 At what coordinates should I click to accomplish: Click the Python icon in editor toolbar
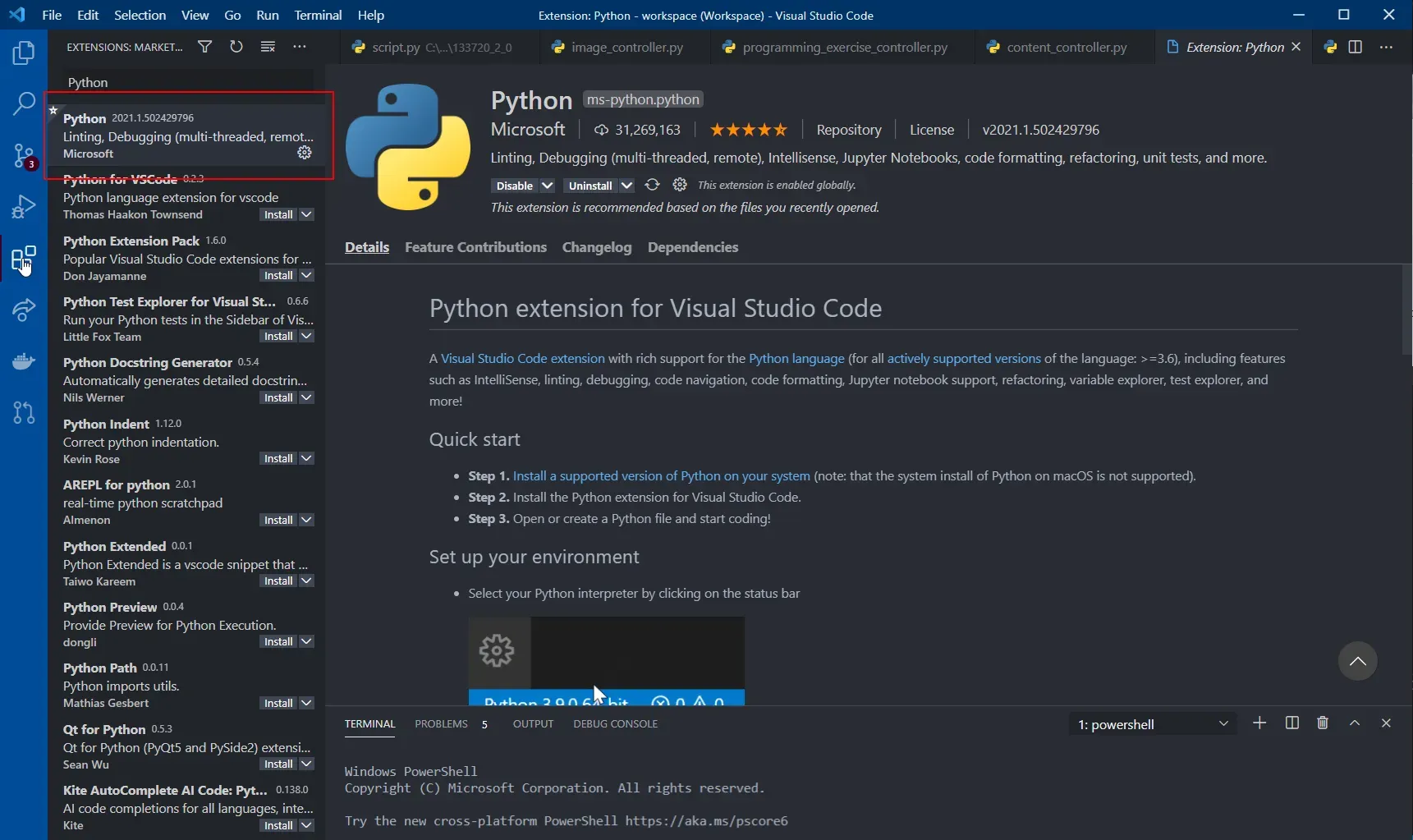(1330, 47)
